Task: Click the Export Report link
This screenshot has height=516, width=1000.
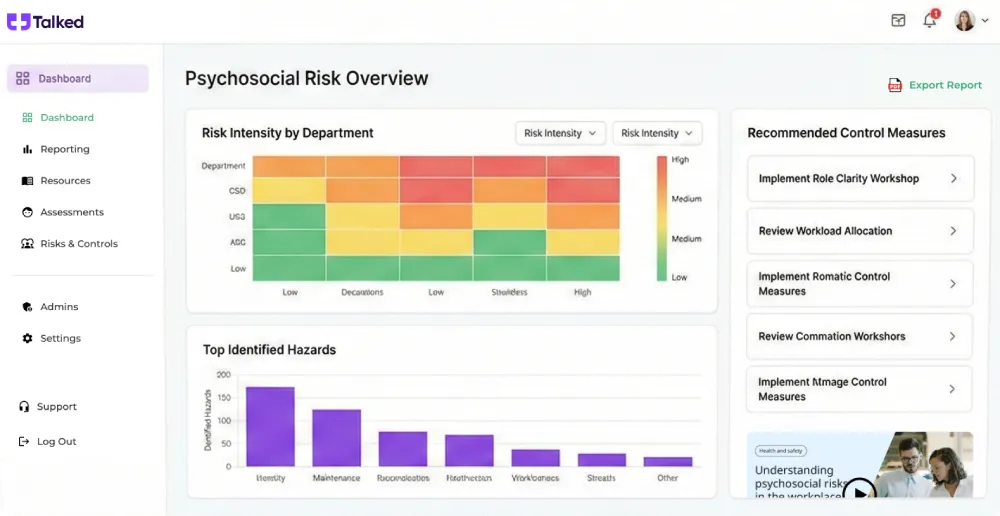Action: coord(945,86)
